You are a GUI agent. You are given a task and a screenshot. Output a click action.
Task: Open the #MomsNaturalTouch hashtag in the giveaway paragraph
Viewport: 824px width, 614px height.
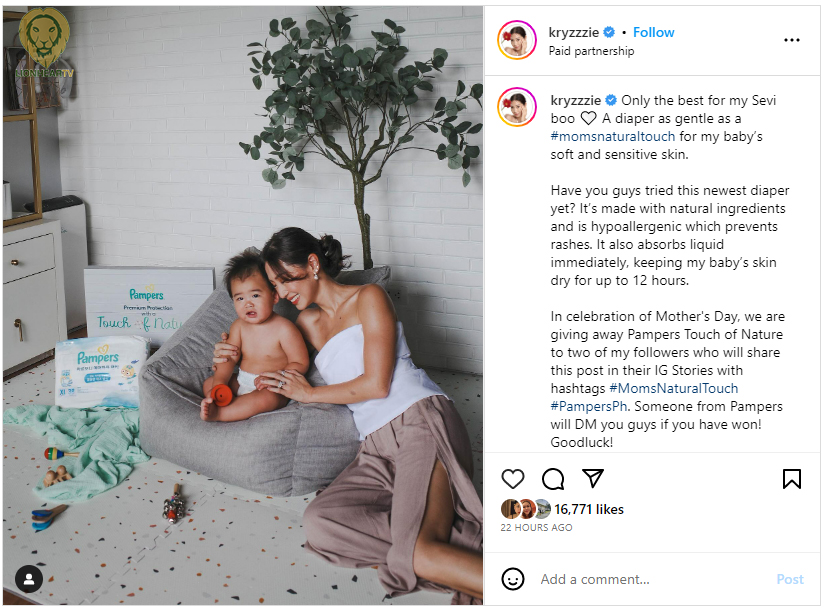[674, 388]
